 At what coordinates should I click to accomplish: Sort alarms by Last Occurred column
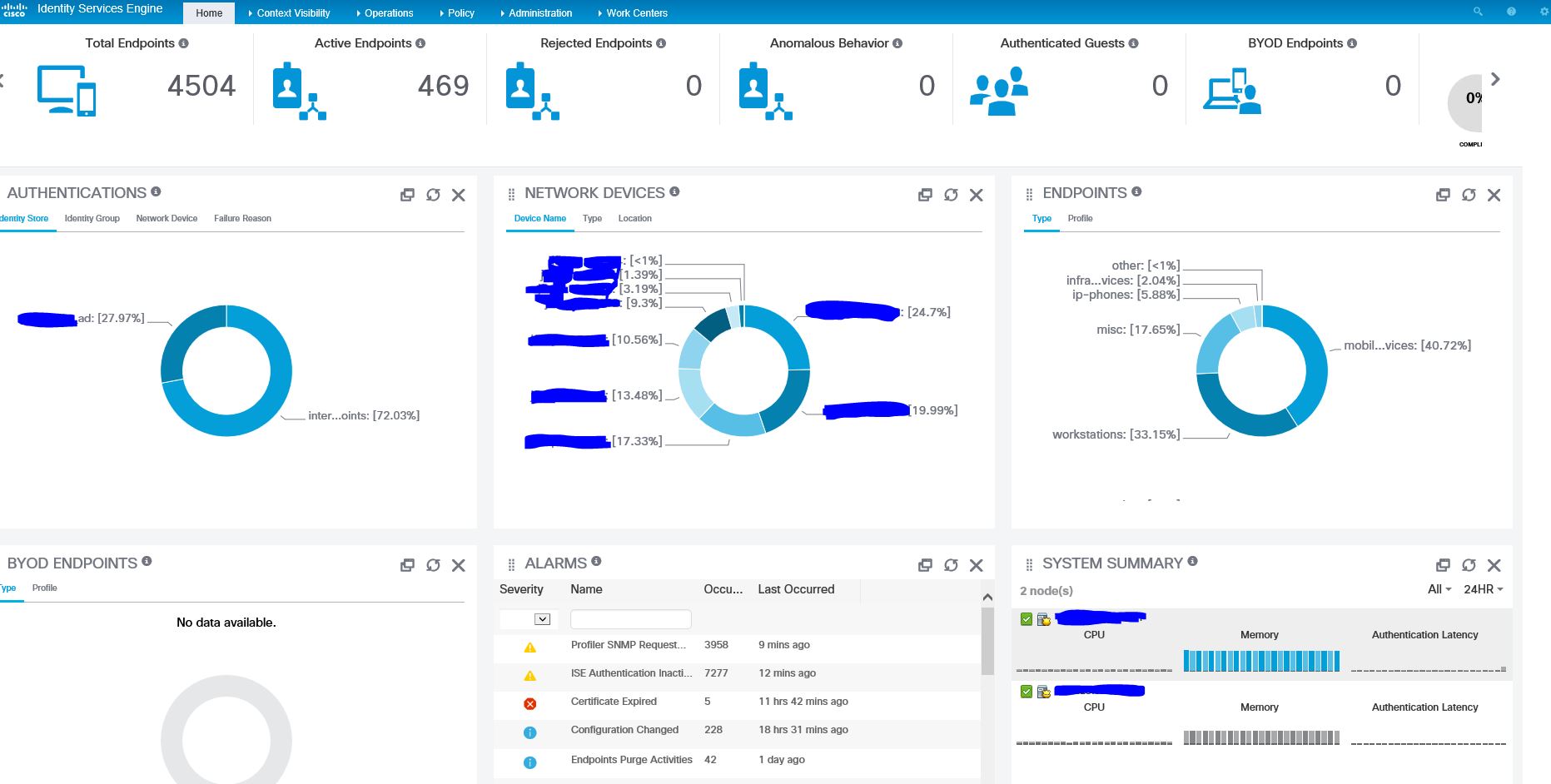click(x=796, y=589)
